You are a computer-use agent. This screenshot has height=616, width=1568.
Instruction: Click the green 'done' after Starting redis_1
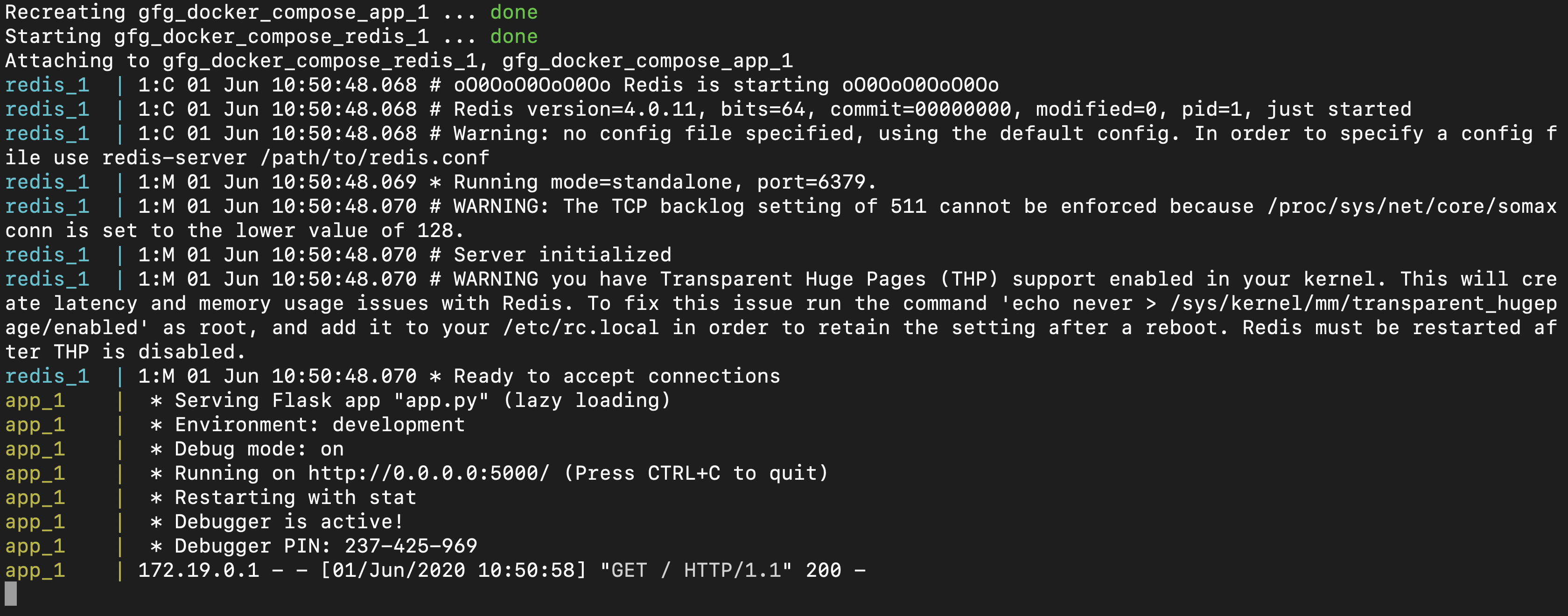tap(514, 36)
